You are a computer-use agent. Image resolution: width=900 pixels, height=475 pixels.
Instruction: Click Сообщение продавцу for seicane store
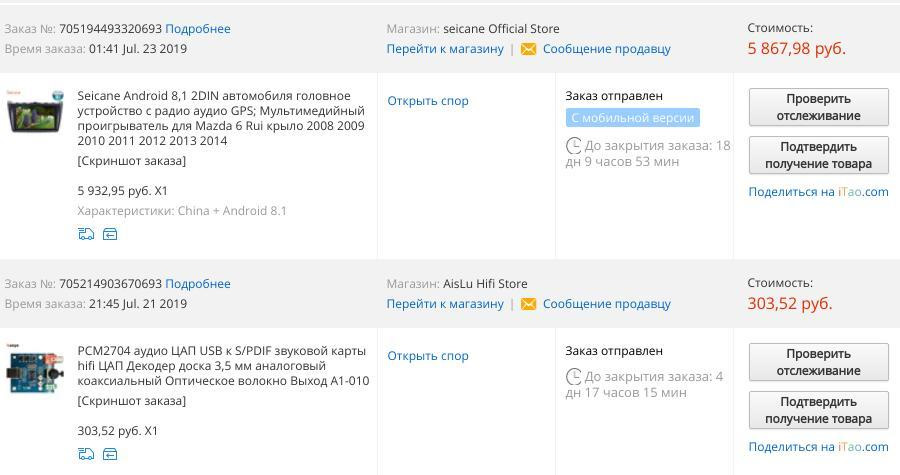[606, 49]
